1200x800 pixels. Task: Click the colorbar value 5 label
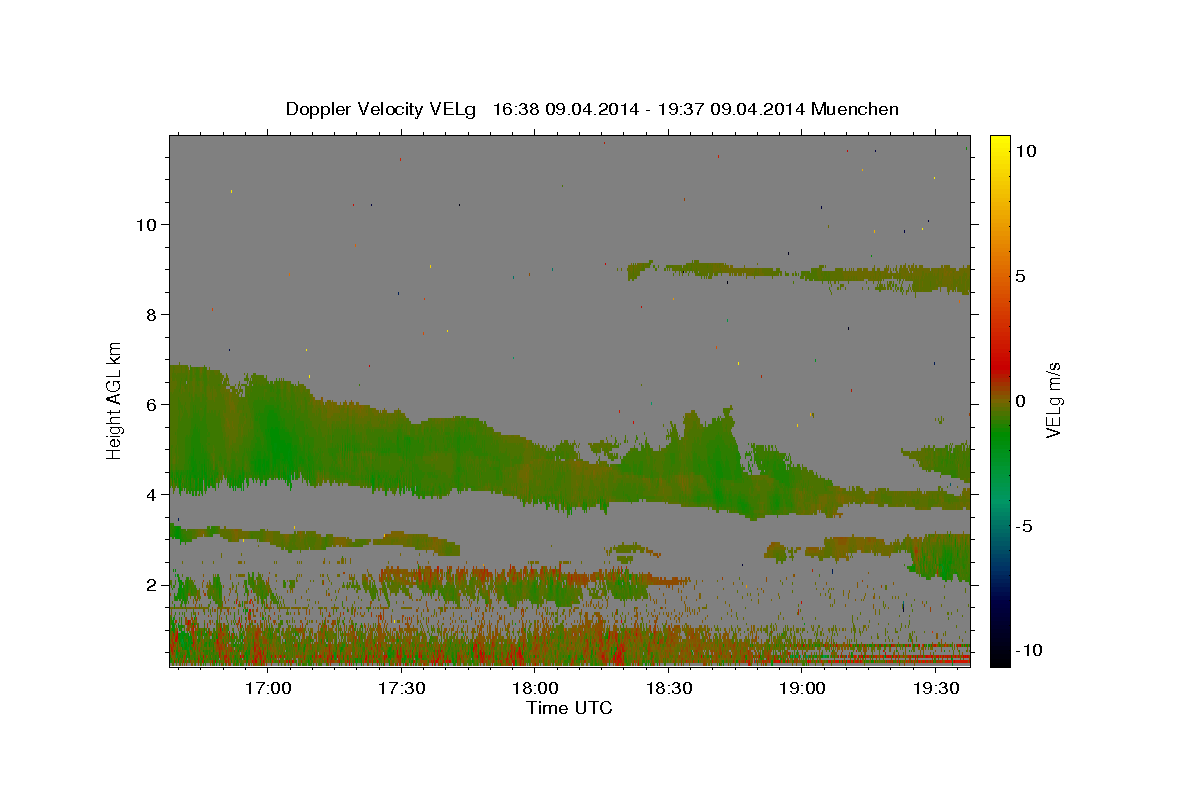click(x=1020, y=276)
